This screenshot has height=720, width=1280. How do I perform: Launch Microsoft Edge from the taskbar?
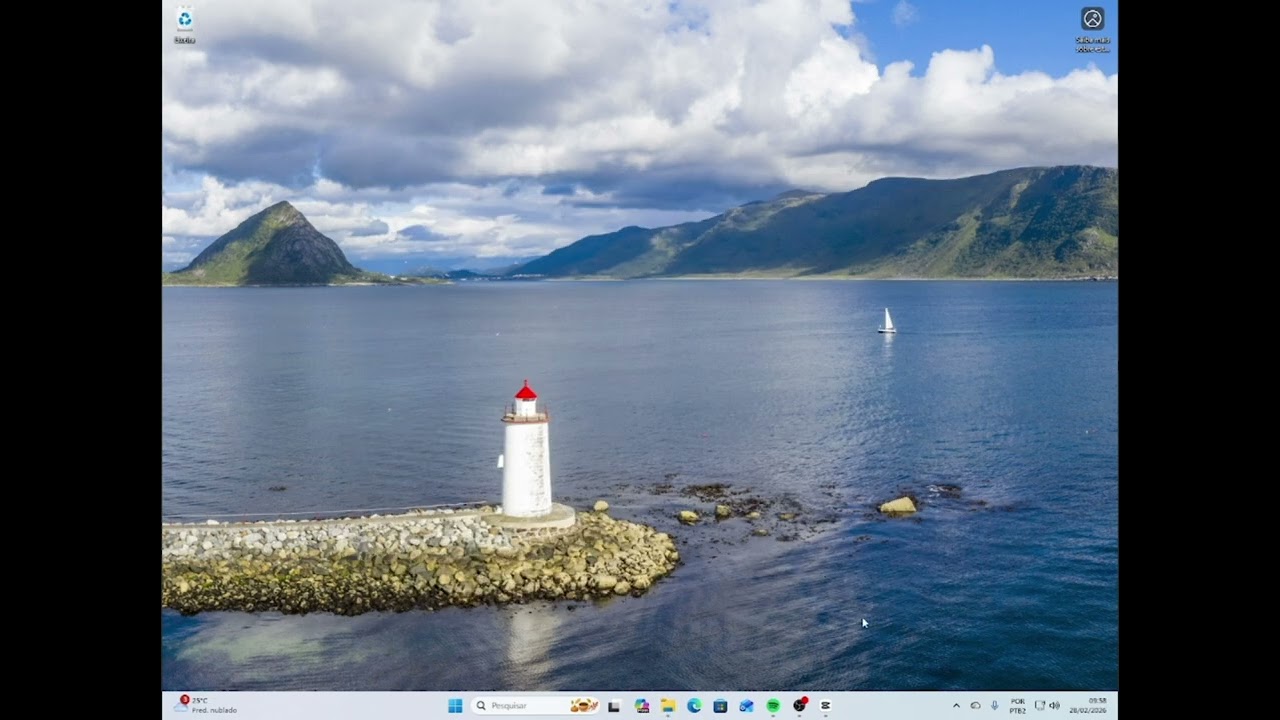click(x=694, y=705)
